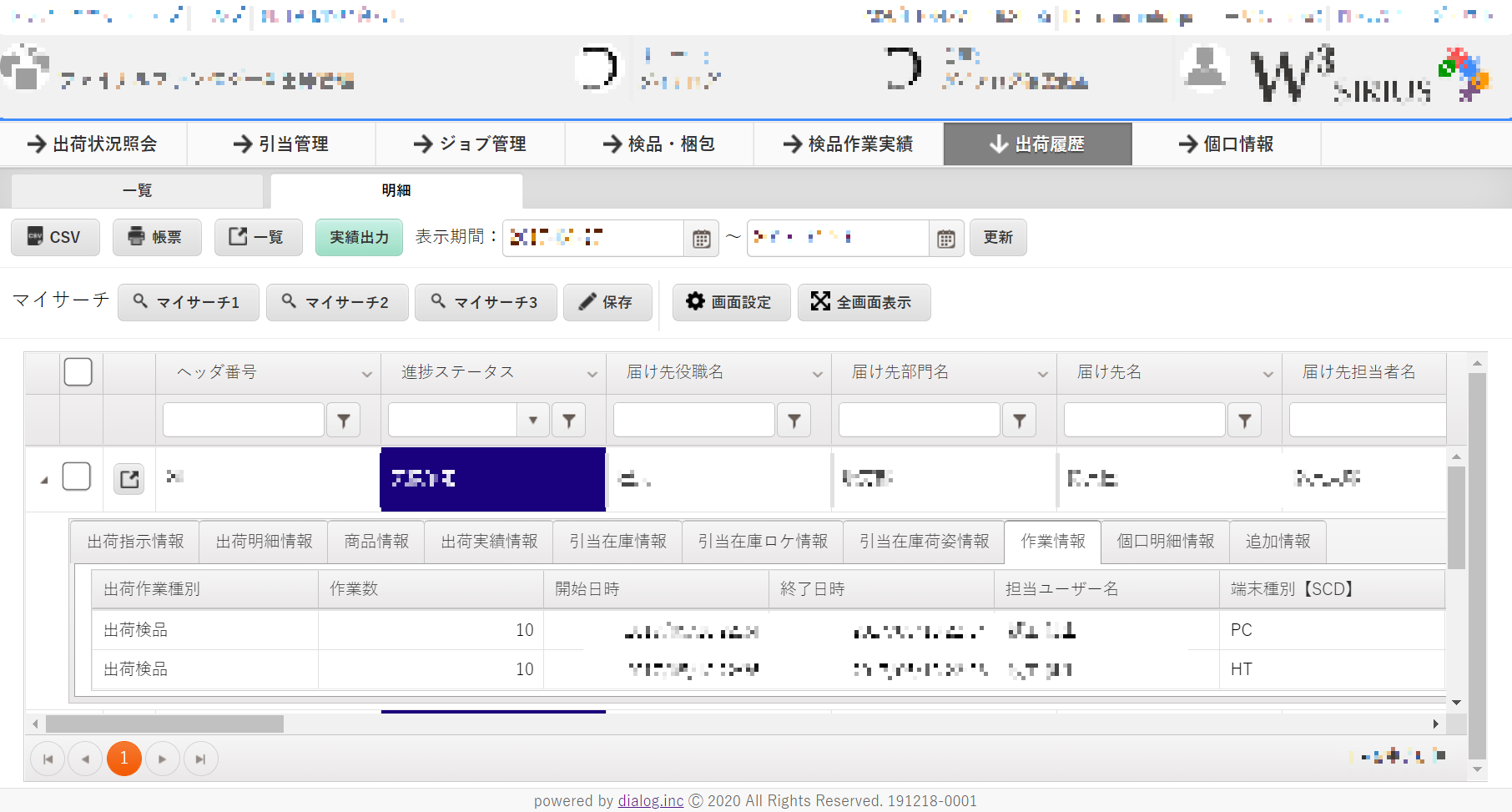Focus the 届け先役職名 filter text field

click(694, 420)
